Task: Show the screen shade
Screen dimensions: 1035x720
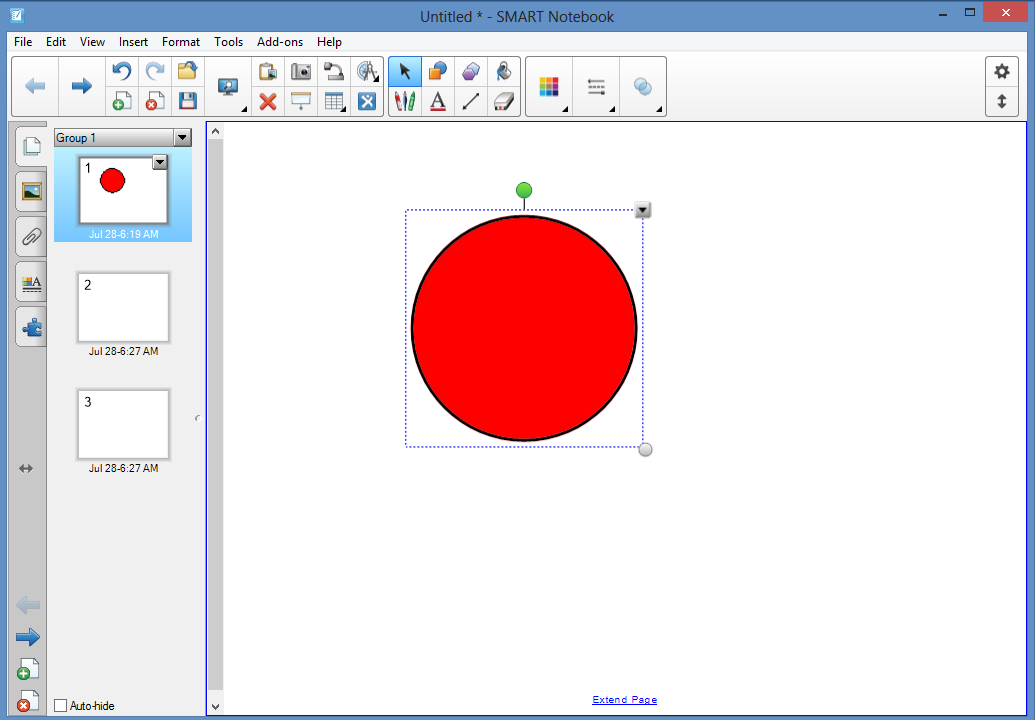Action: pos(300,101)
